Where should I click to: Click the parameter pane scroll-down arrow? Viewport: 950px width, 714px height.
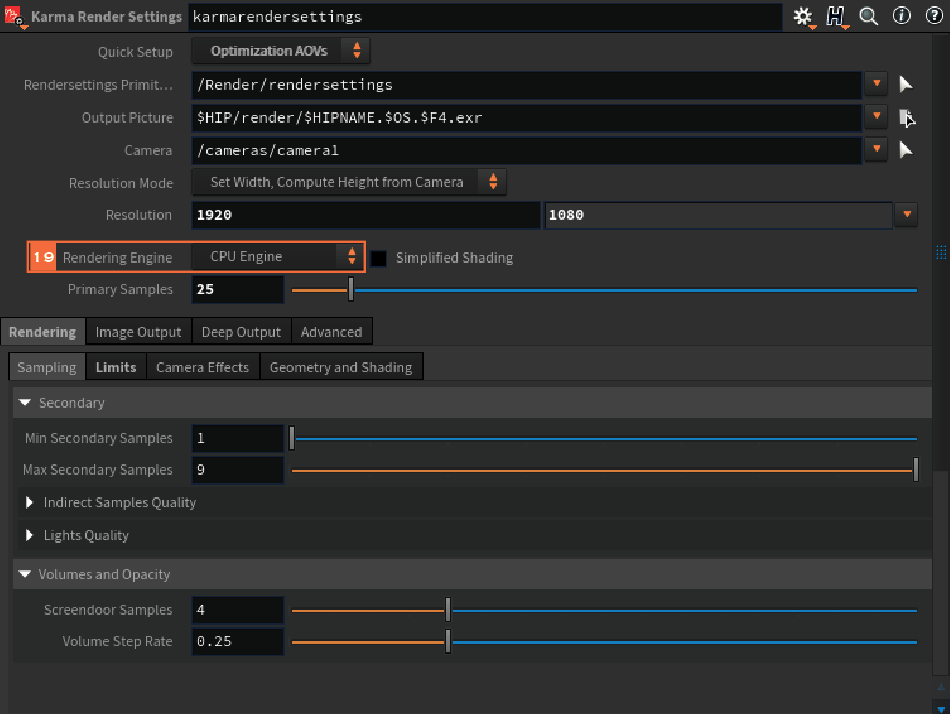[x=941, y=708]
